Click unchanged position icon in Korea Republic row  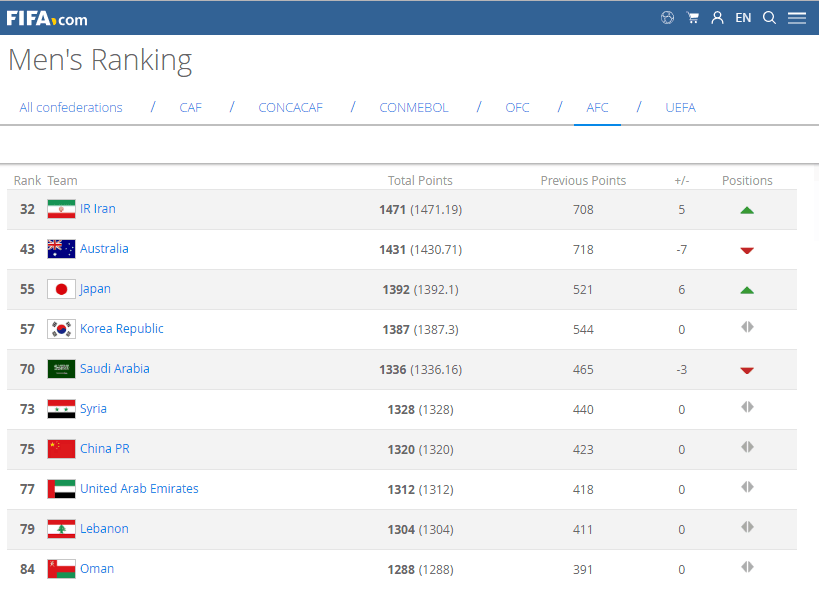(747, 327)
